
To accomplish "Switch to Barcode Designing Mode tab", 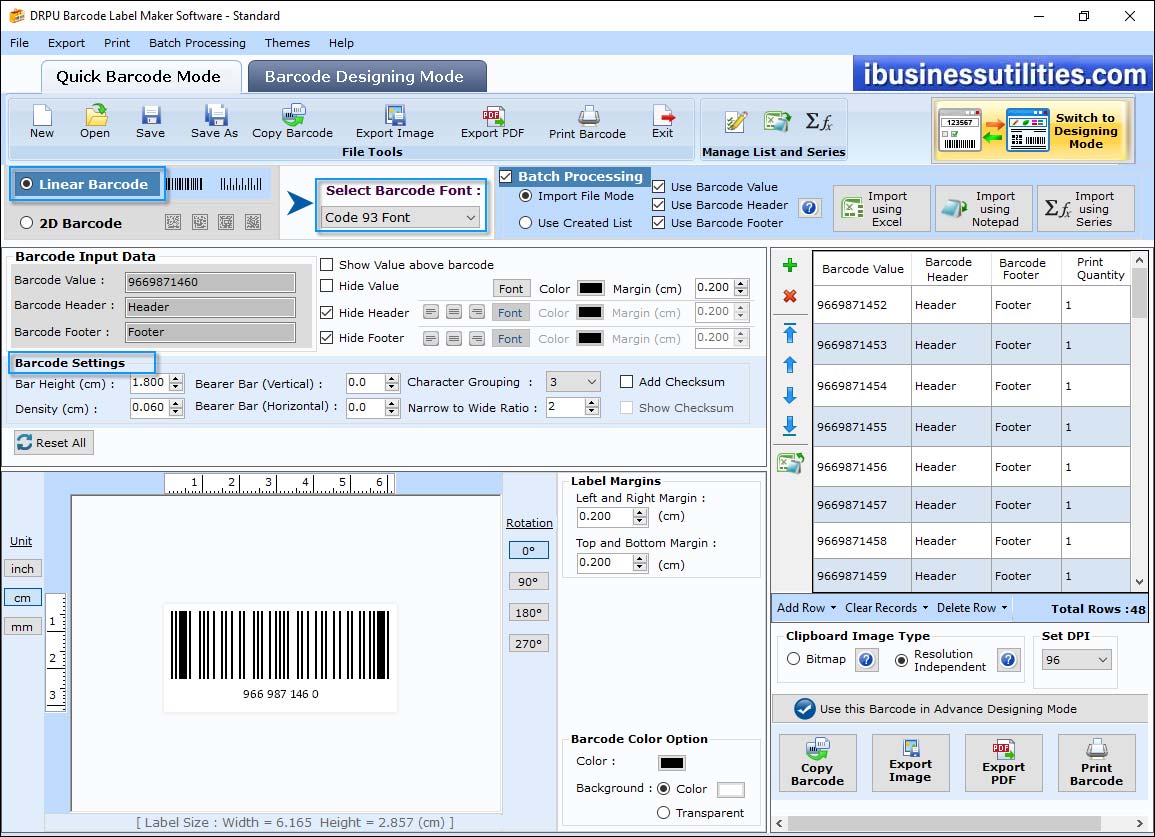I will click(367, 77).
